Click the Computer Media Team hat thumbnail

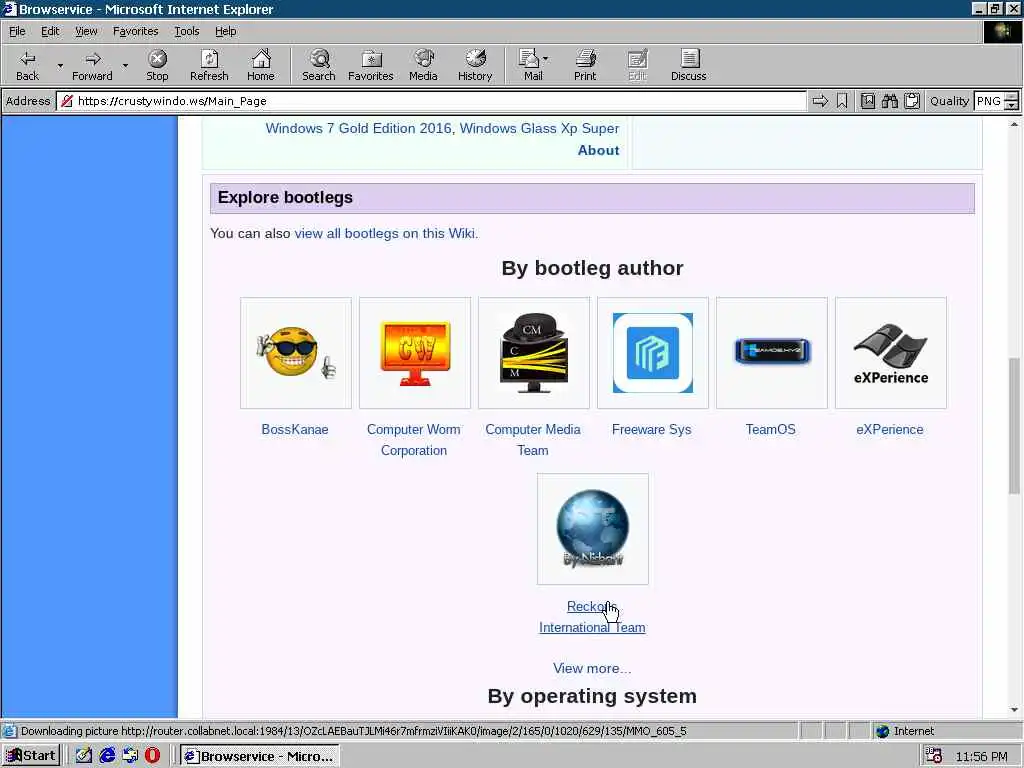click(534, 353)
